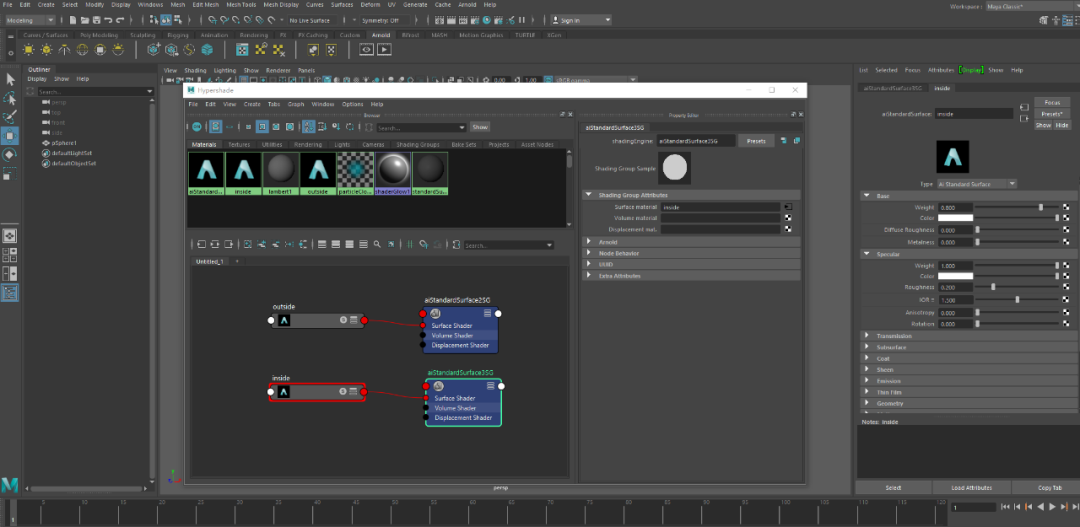Viewport: 1080px width, 527px height.
Task: Click the Show button in Hypershade browser
Action: coord(479,127)
